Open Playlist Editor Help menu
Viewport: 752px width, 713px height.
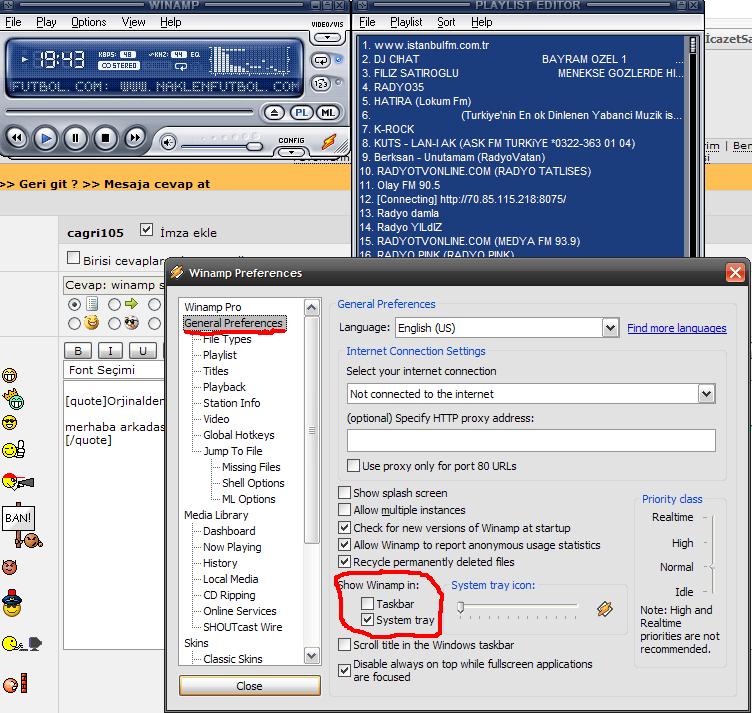pyautogui.click(x=481, y=22)
